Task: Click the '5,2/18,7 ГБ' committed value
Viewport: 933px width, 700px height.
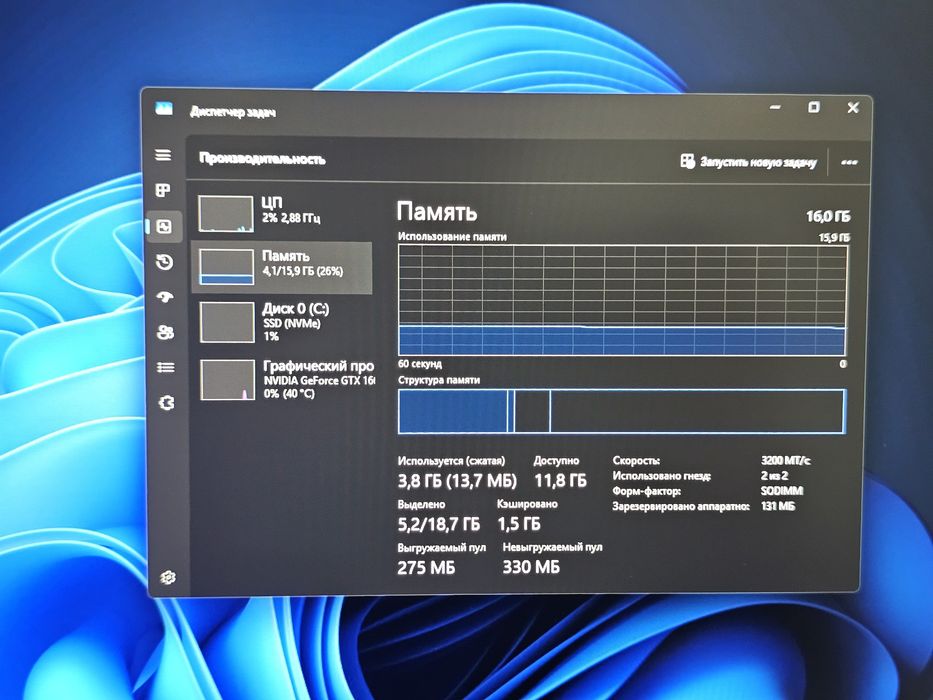Action: tap(439, 524)
